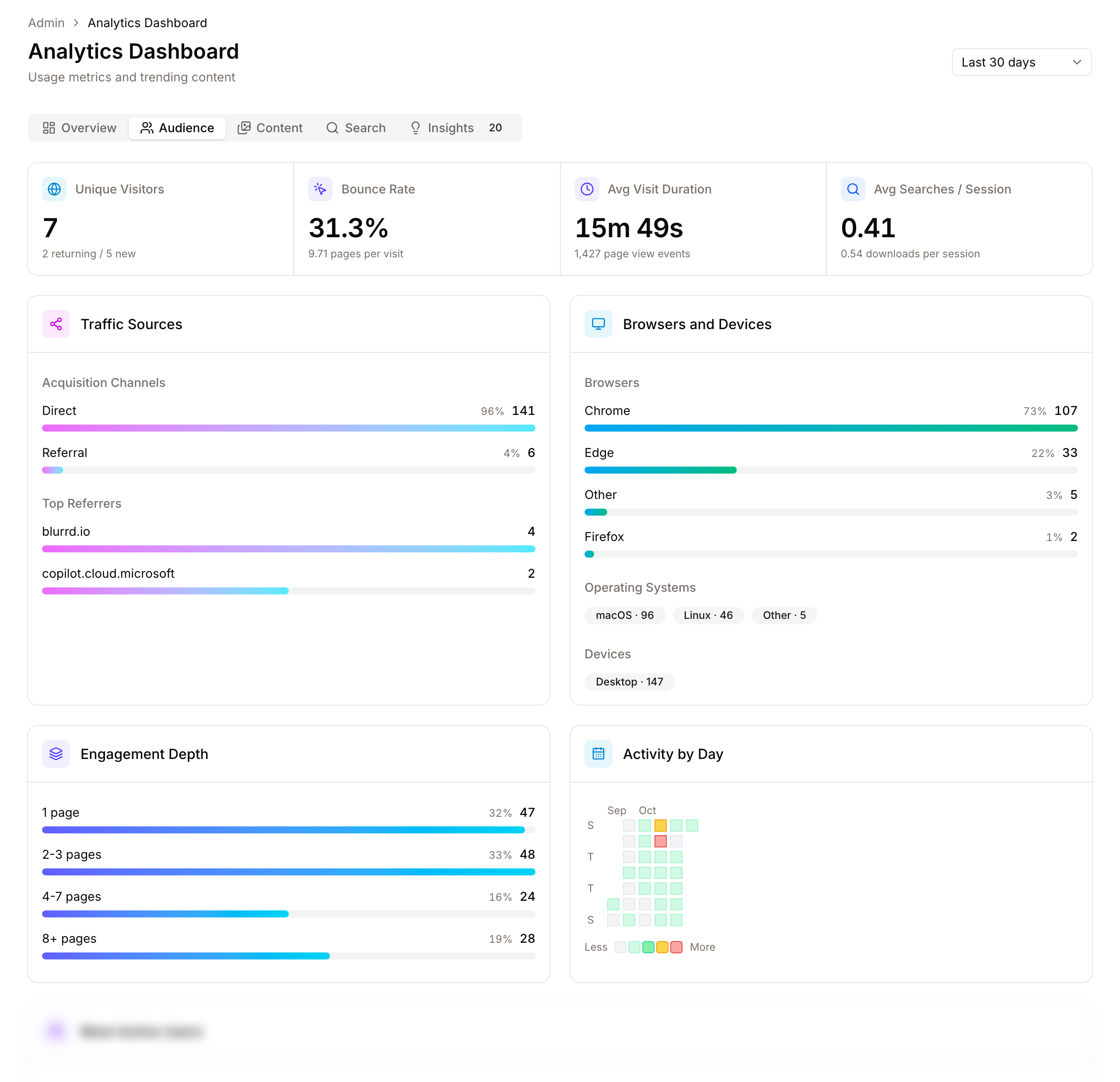Click the yellow legend swatch
The width and height of the screenshot is (1120, 1082).
coord(662,947)
